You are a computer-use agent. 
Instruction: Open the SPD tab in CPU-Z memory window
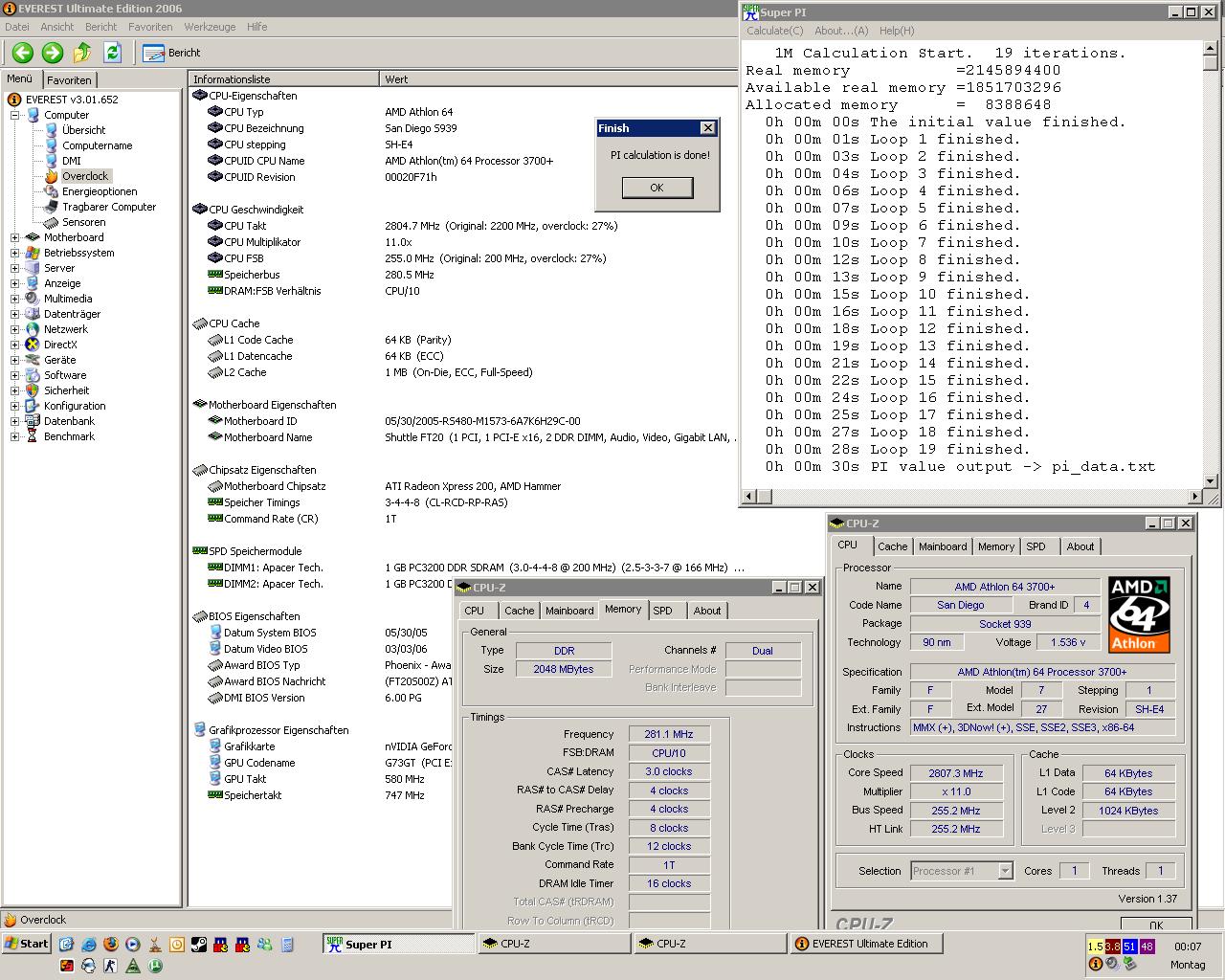coord(662,611)
